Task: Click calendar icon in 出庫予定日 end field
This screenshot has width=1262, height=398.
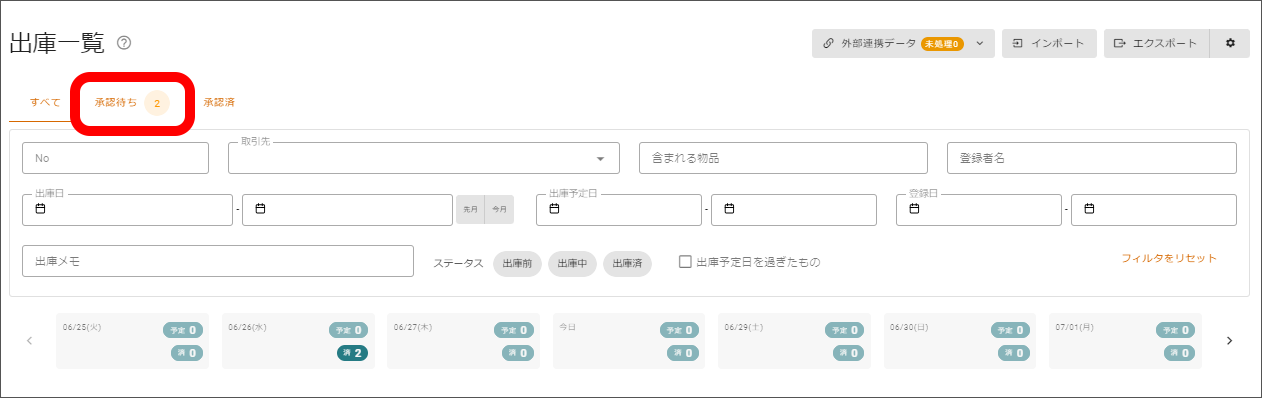Action: [729, 209]
